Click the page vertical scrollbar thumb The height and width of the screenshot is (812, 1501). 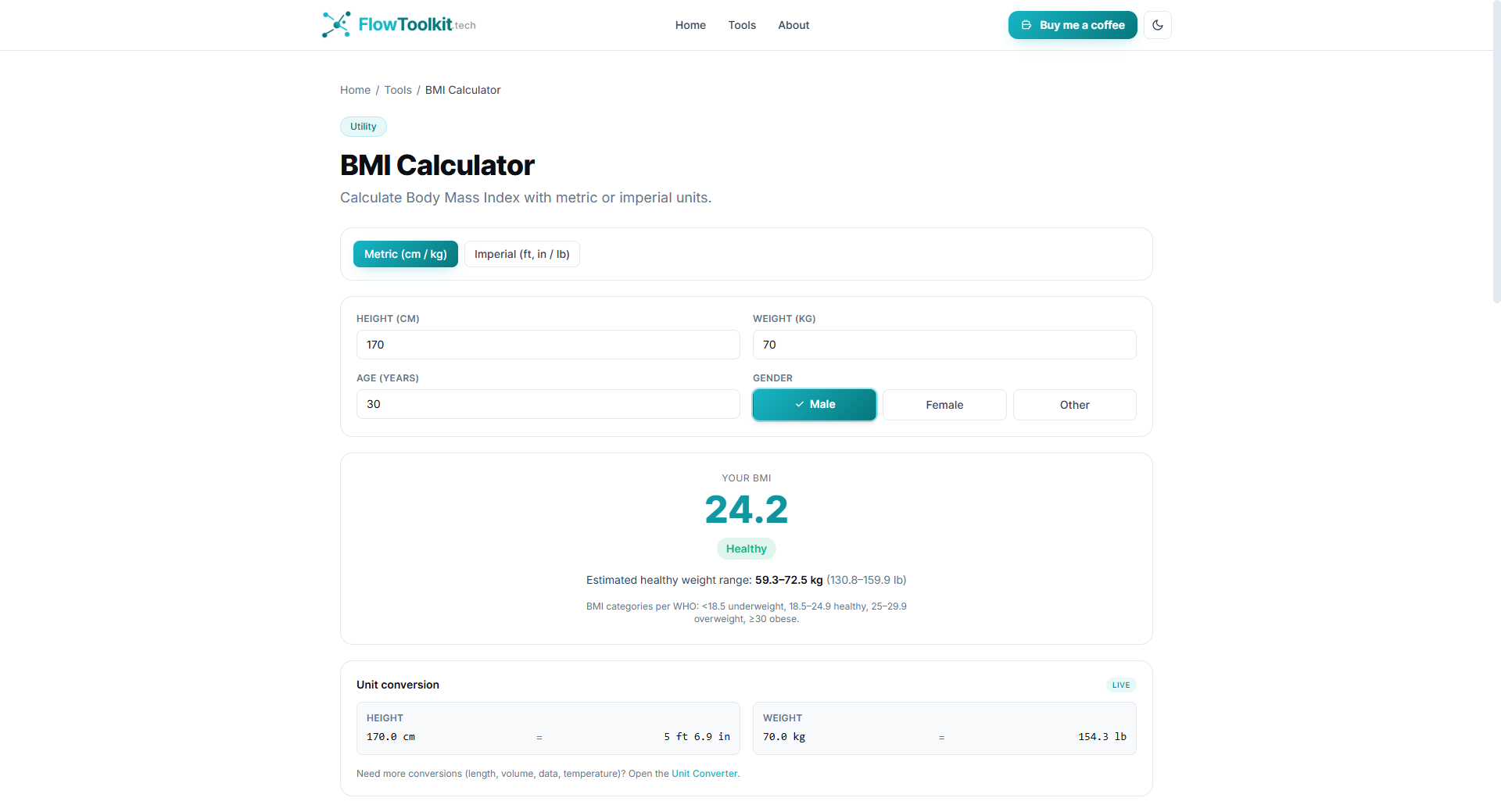(1496, 152)
